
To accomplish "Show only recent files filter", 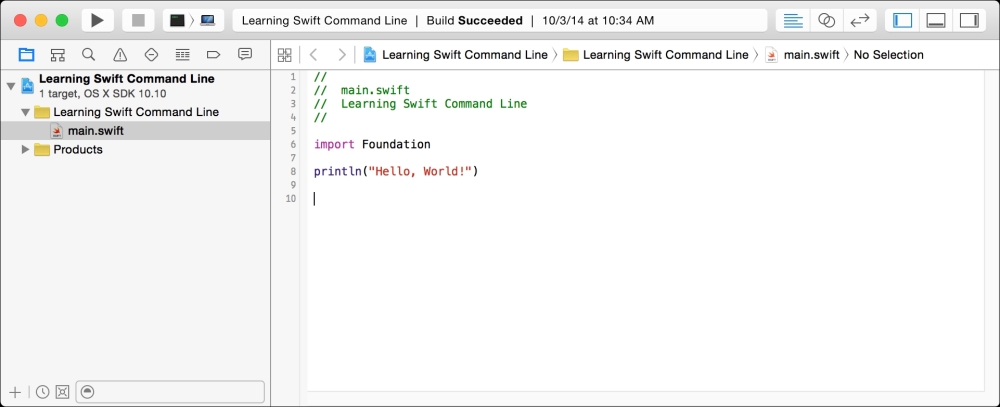I will click(x=42, y=392).
